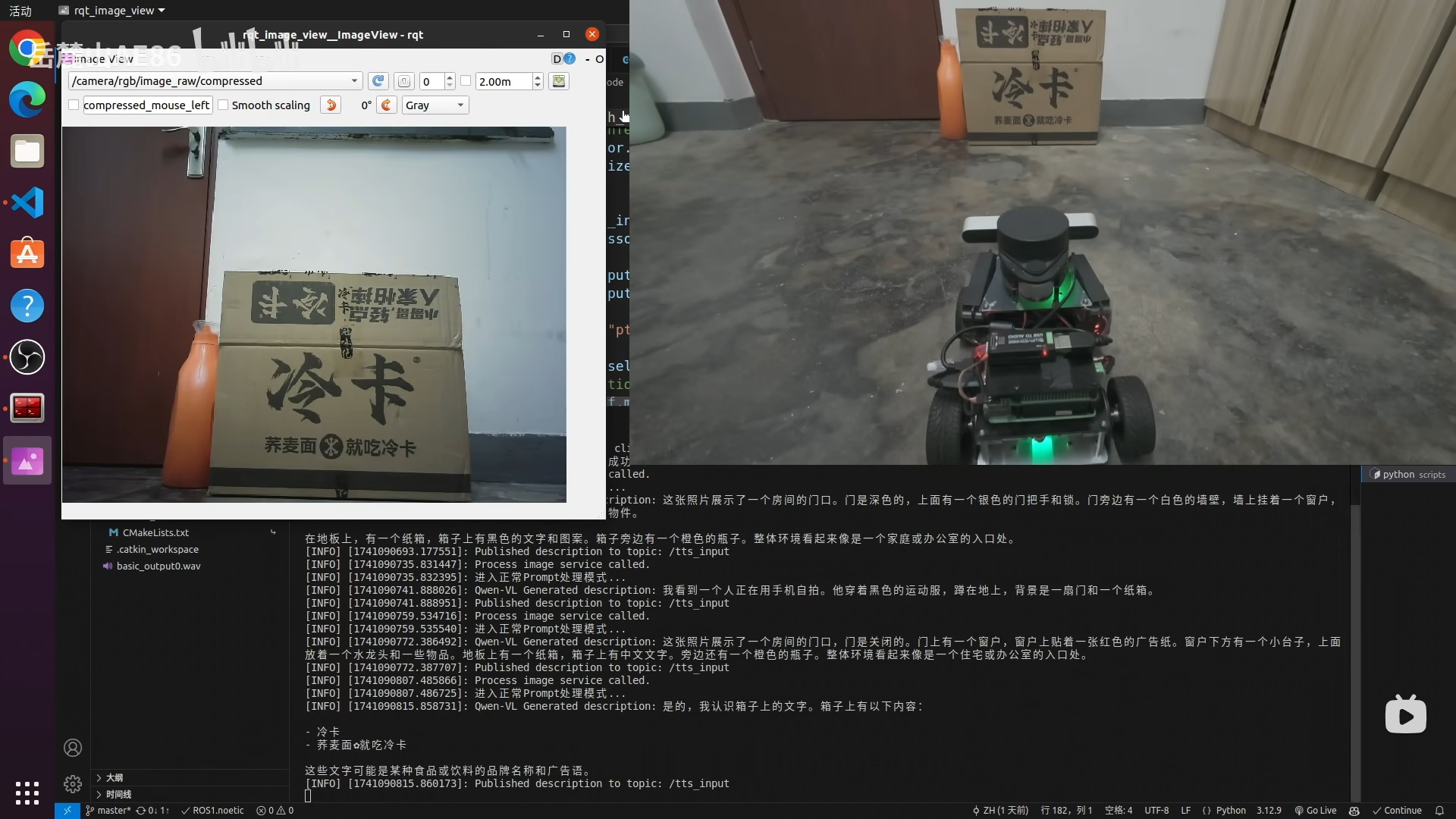
Task: Expand the 时间线 timeline section
Action: [118, 794]
